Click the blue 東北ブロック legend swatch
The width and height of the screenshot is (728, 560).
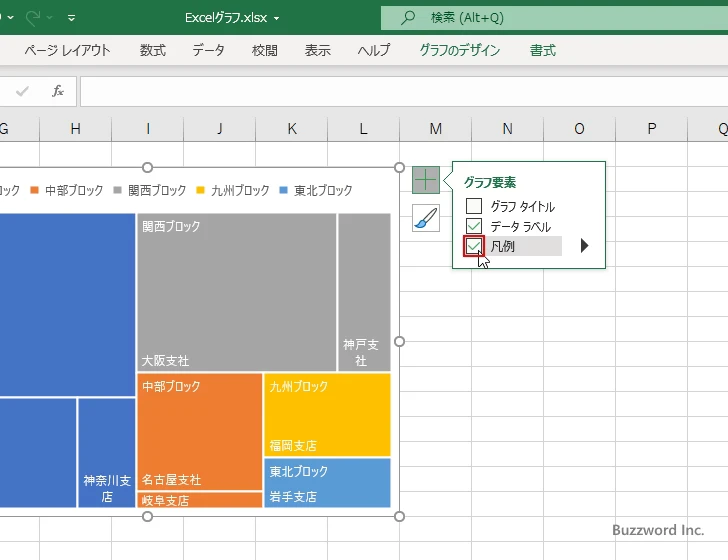point(284,190)
